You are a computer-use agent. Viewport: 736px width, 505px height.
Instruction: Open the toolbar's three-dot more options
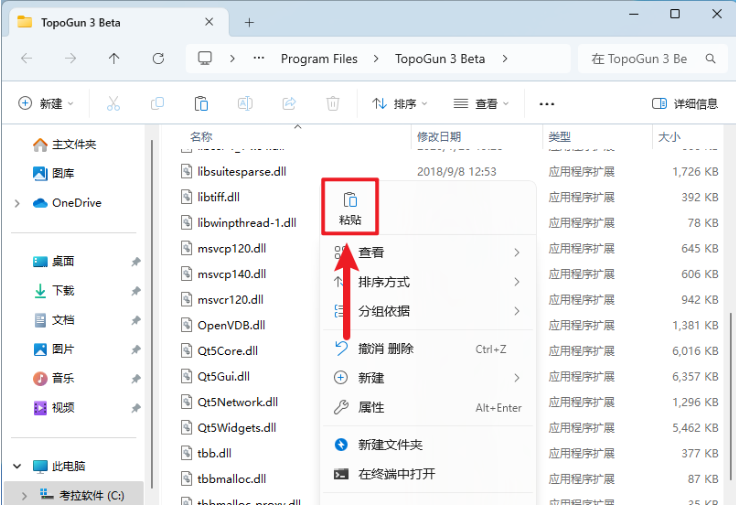(547, 104)
